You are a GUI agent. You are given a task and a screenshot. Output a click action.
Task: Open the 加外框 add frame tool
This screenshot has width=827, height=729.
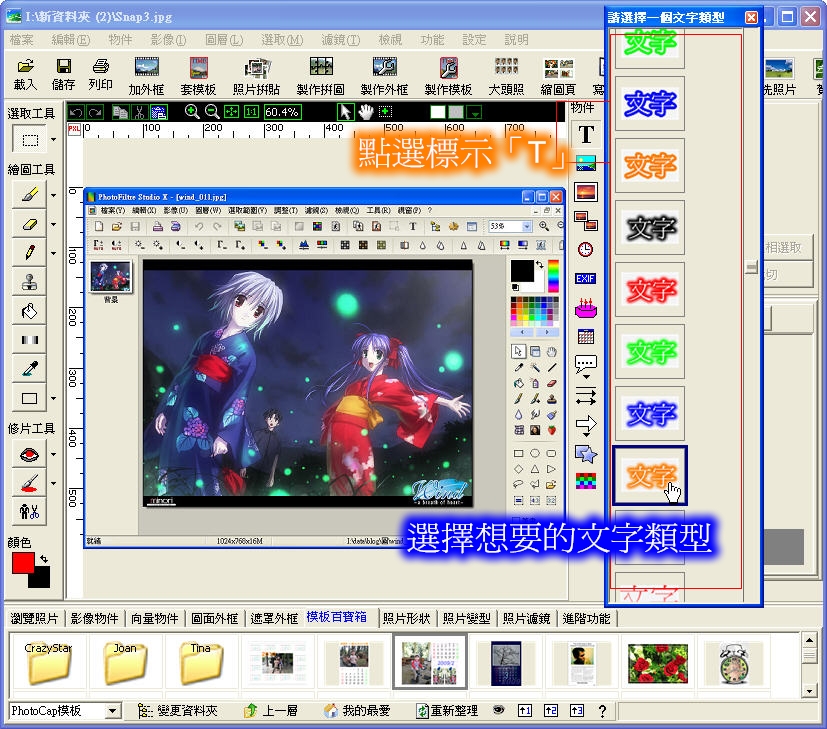[146, 76]
